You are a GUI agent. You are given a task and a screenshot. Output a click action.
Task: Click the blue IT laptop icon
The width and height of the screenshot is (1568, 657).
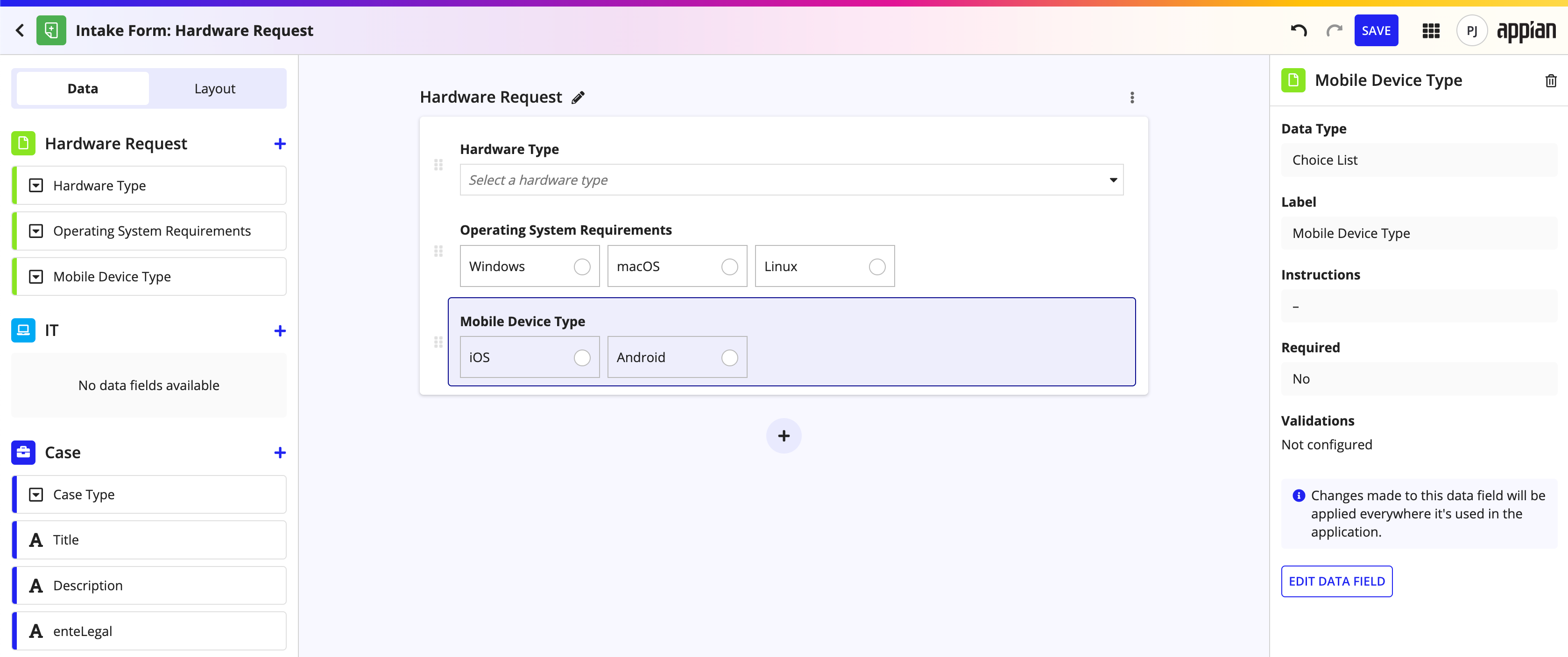pyautogui.click(x=23, y=330)
